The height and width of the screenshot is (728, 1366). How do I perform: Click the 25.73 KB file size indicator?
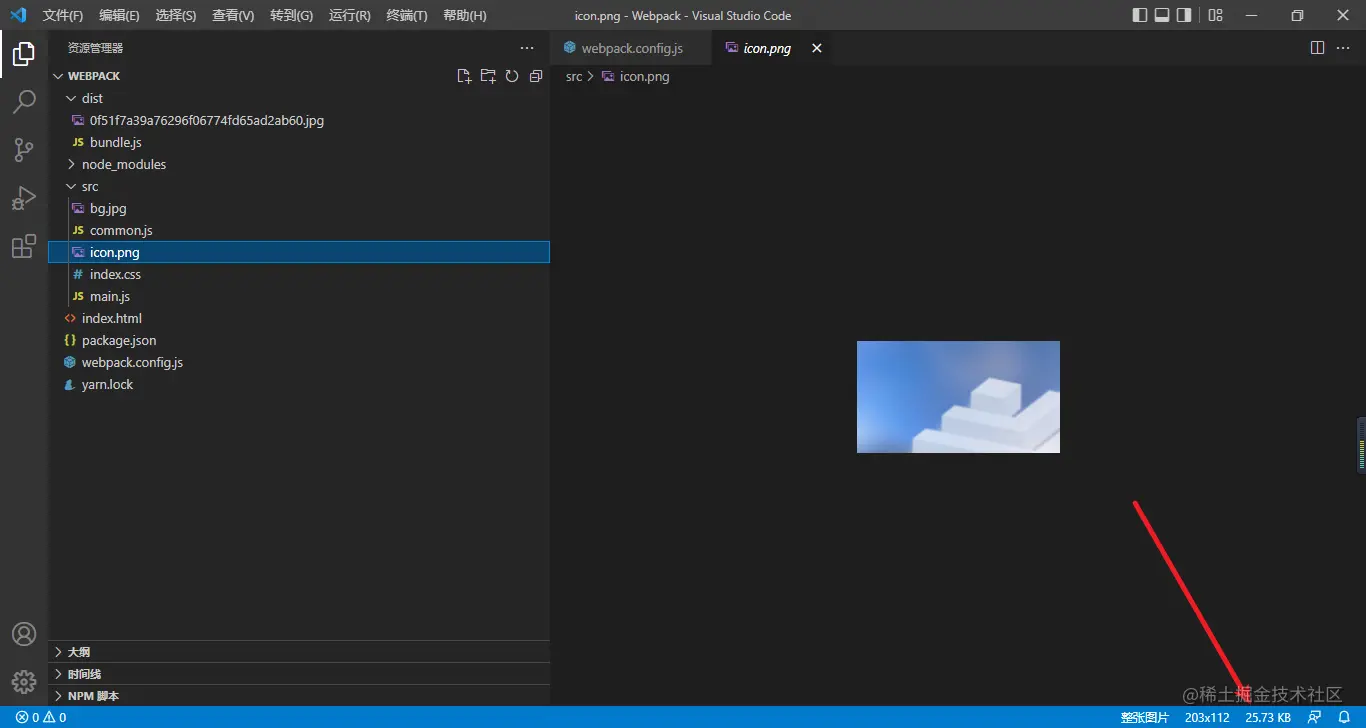(1268, 717)
